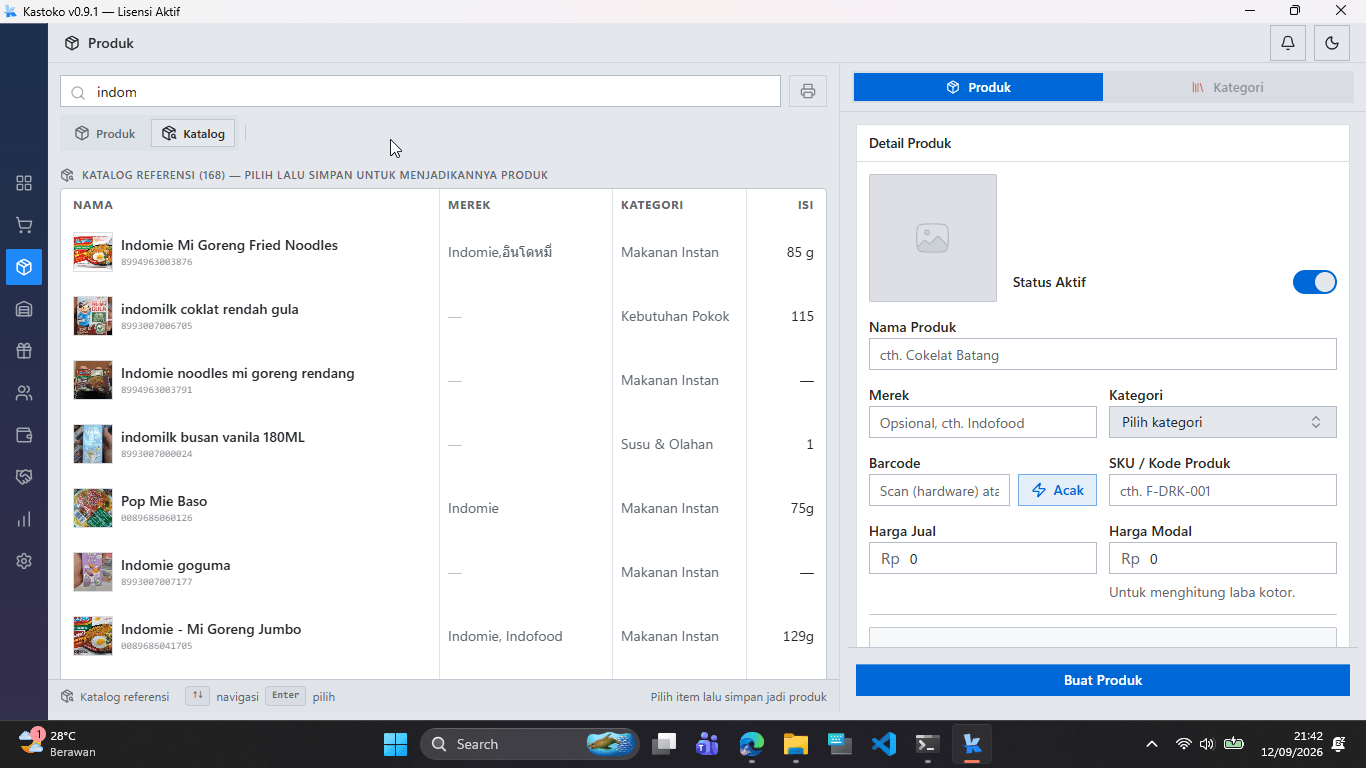Open the customers people sidebar icon
The height and width of the screenshot is (768, 1366).
[x=24, y=393]
